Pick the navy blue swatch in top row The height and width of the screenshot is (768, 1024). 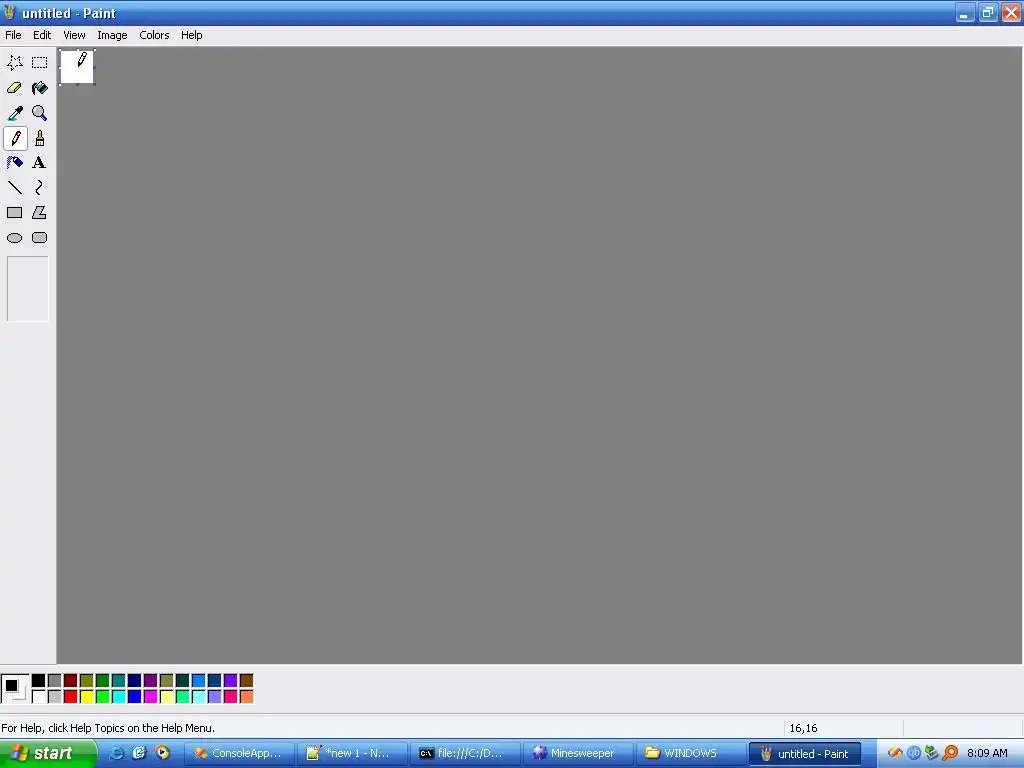135,681
